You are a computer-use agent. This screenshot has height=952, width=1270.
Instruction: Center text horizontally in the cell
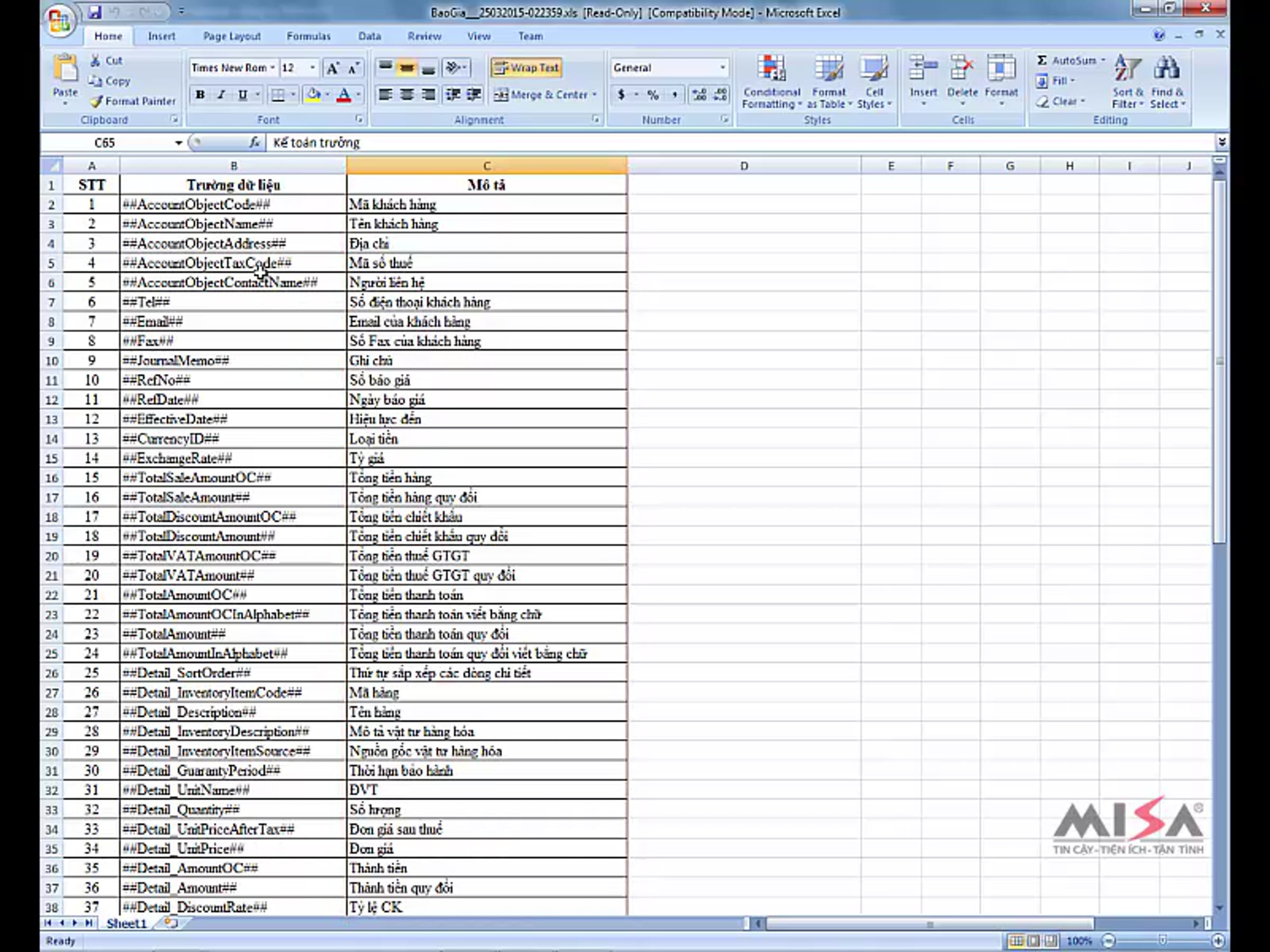point(407,95)
